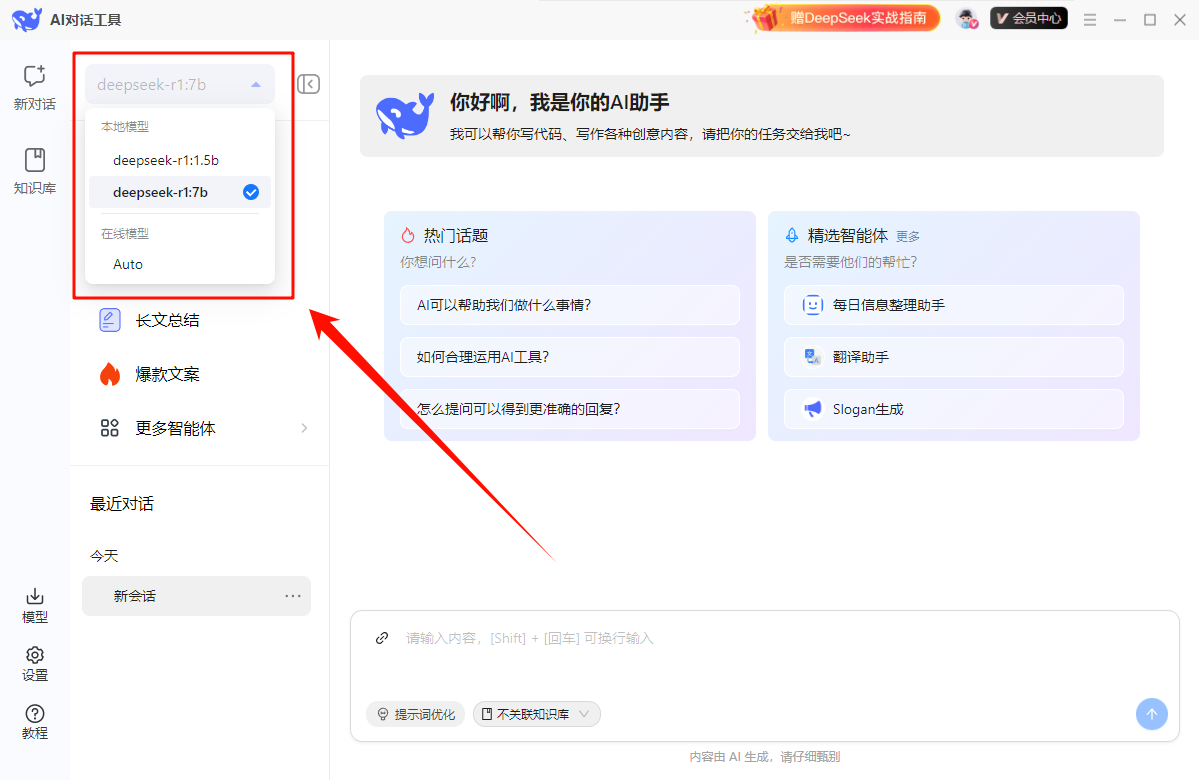Open the 爆款文案 agent item
This screenshot has height=780, width=1199.
[x=167, y=374]
